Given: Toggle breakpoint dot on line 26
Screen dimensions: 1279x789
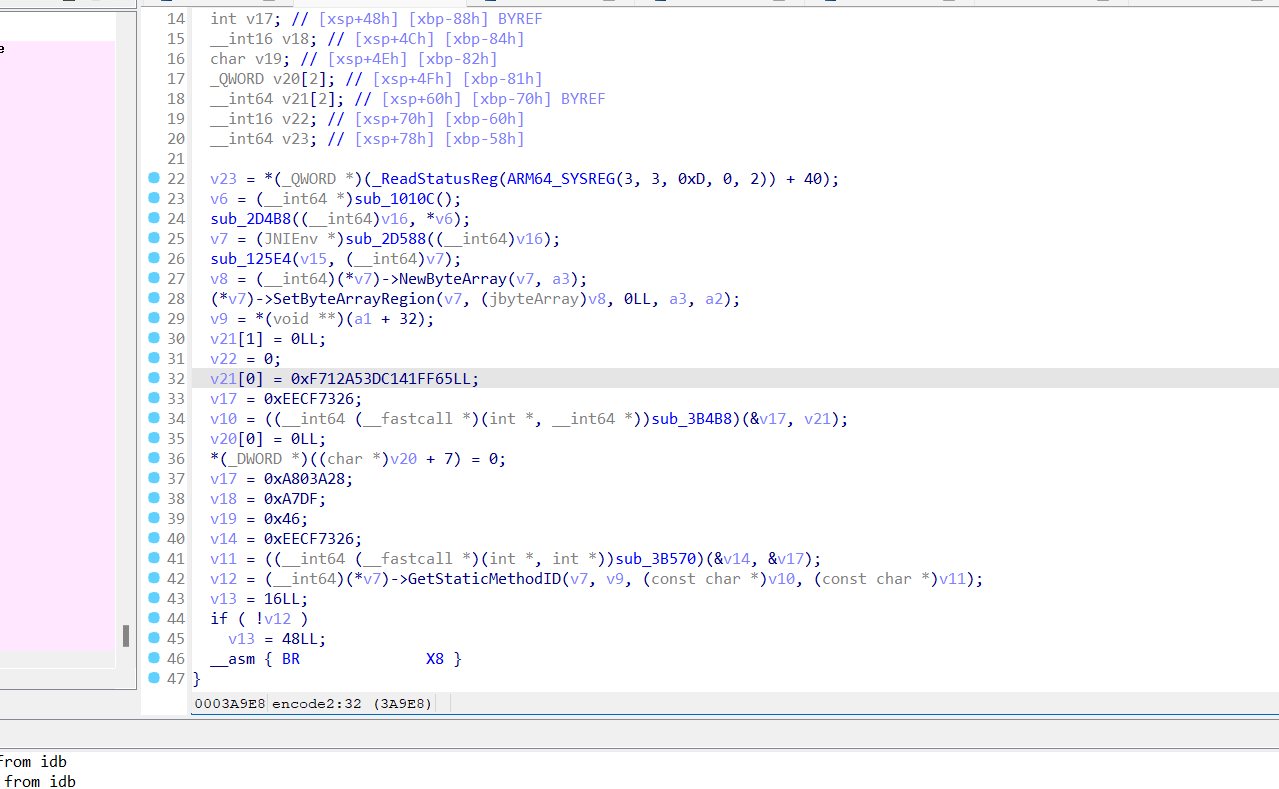Looking at the screenshot, I should (x=154, y=258).
